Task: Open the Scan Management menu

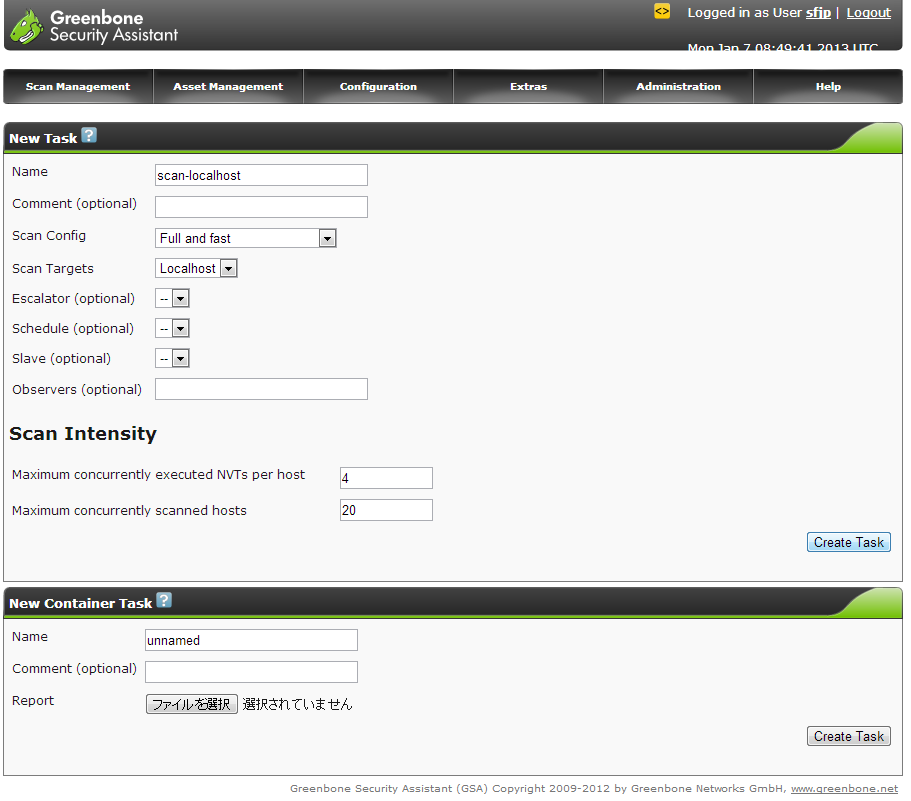Action: coord(78,87)
